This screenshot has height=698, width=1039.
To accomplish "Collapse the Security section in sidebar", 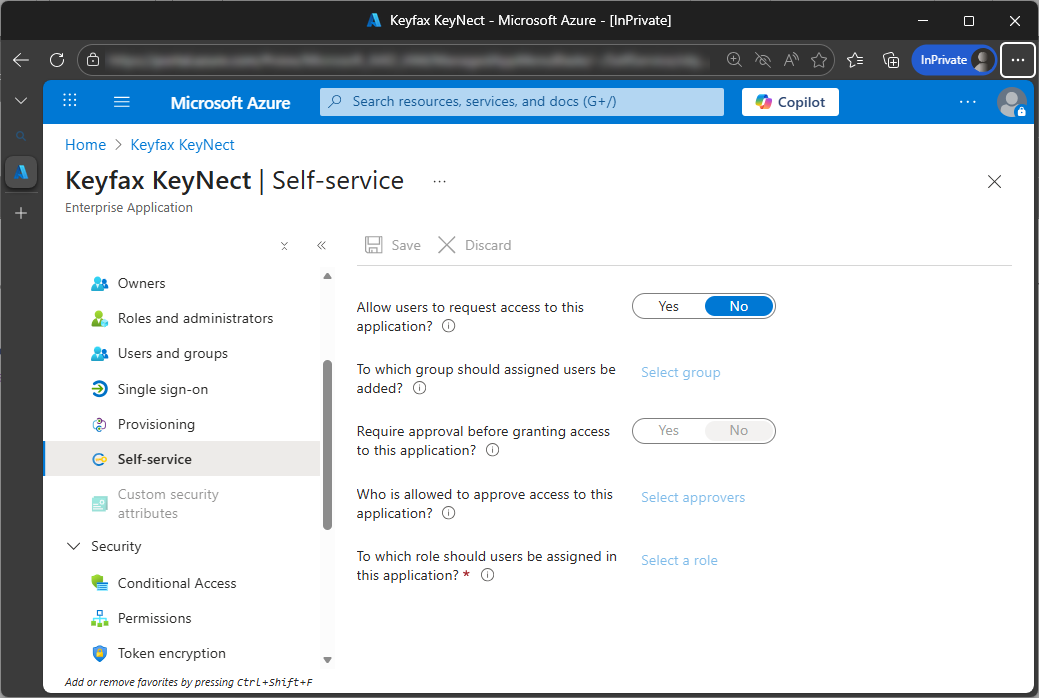I will [x=73, y=546].
